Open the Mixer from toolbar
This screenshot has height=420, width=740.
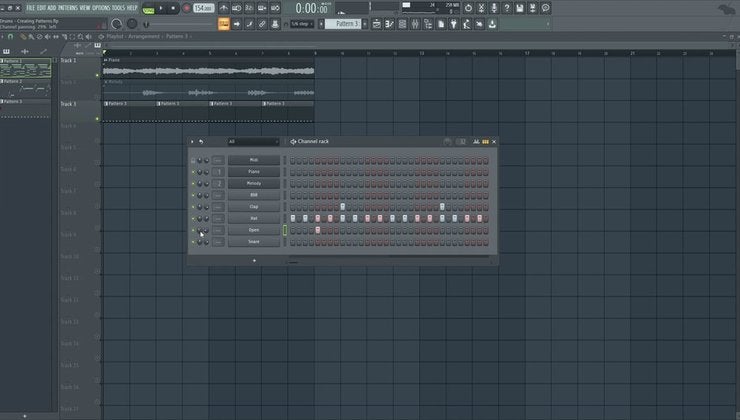point(415,24)
